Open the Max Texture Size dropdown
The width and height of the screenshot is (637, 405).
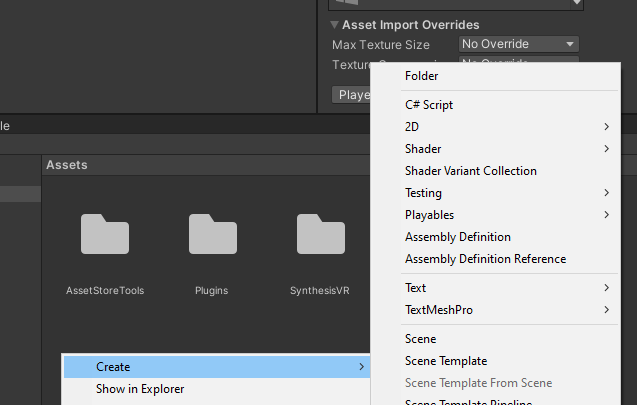click(519, 44)
